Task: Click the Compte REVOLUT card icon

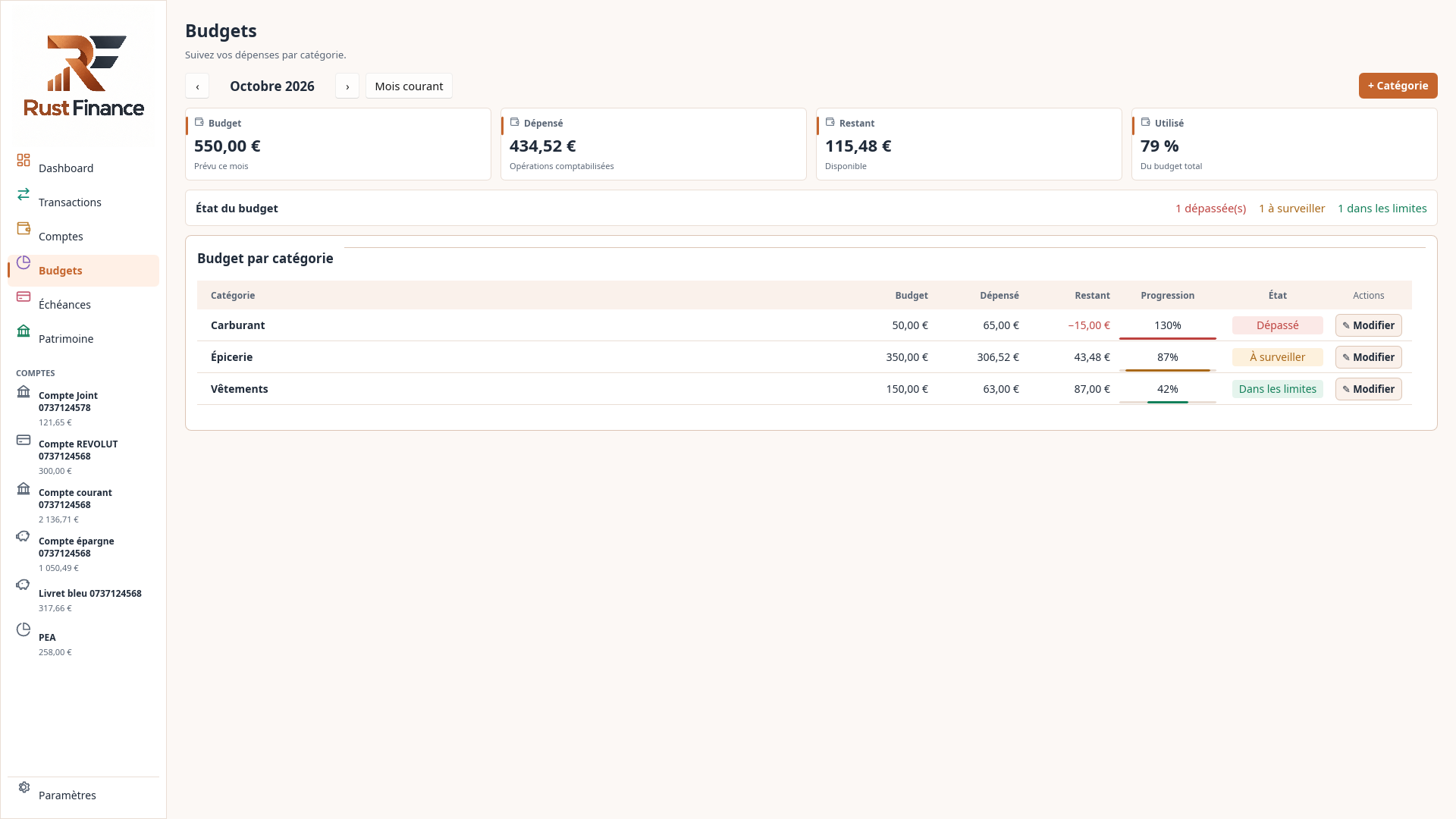Action: pyautogui.click(x=24, y=440)
